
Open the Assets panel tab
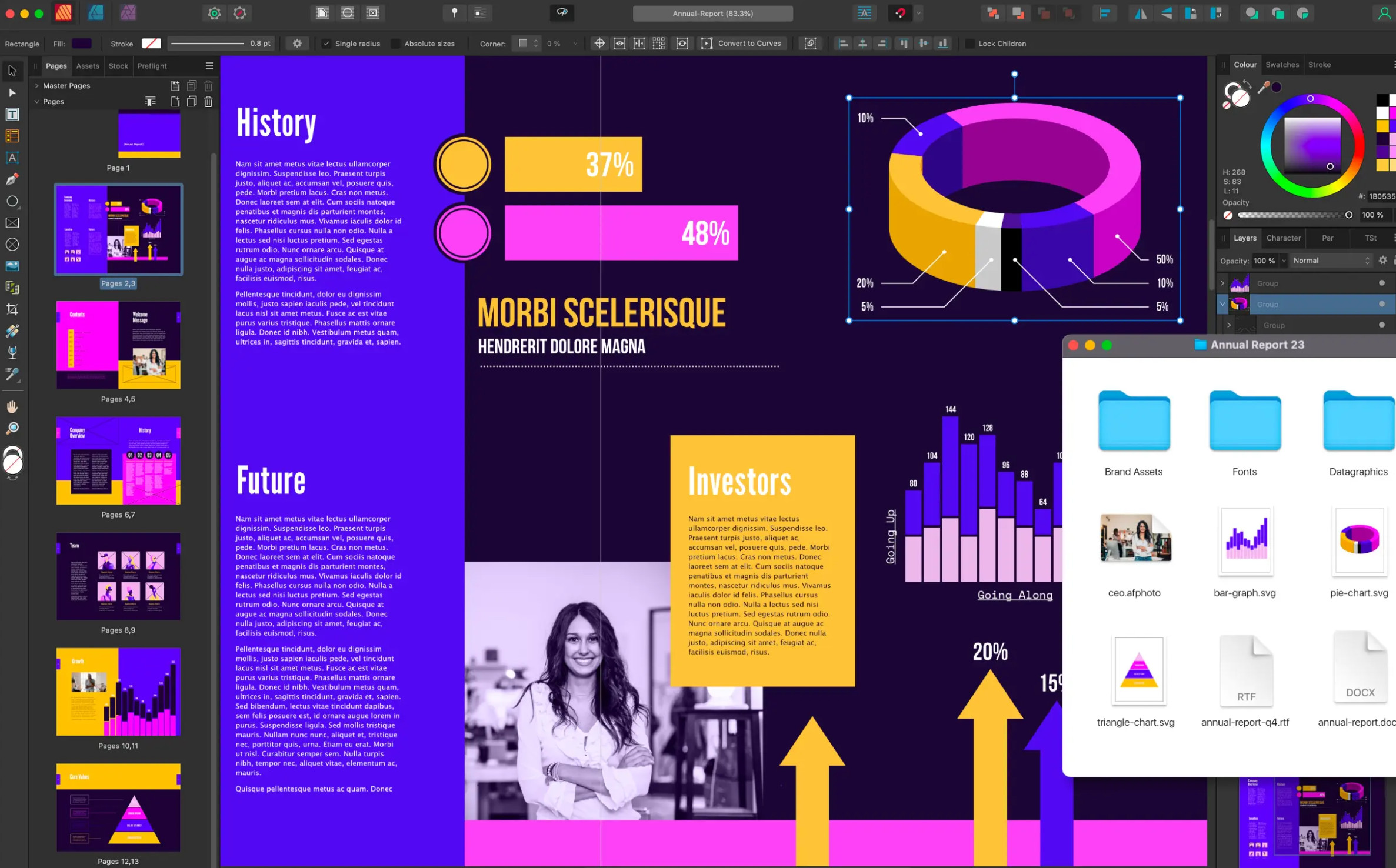coord(88,66)
